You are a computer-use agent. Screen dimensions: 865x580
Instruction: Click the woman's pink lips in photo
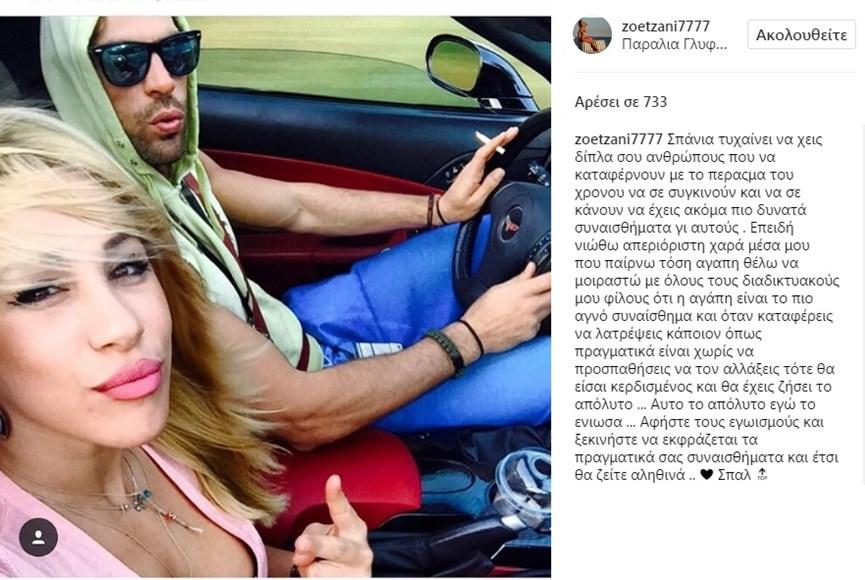tap(131, 379)
